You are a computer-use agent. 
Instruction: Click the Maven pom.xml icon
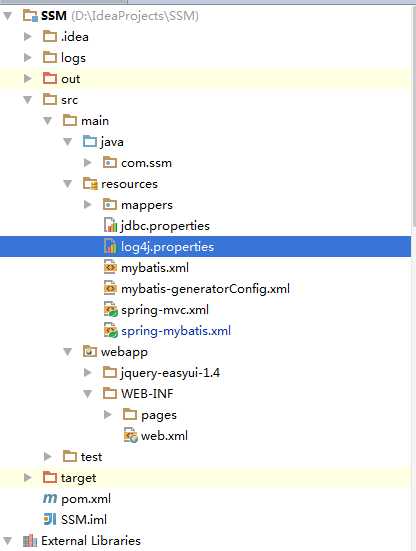(x=50, y=499)
